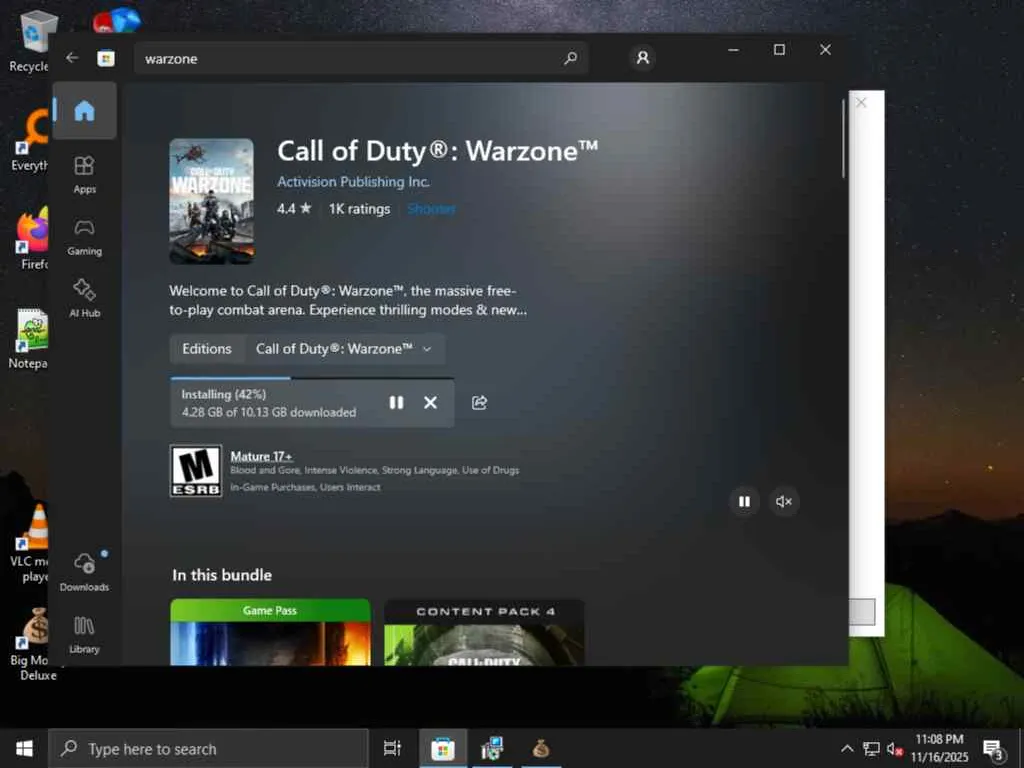Click the Store page vertical scrollbar
Screen dimensions: 1024x768
[843, 138]
